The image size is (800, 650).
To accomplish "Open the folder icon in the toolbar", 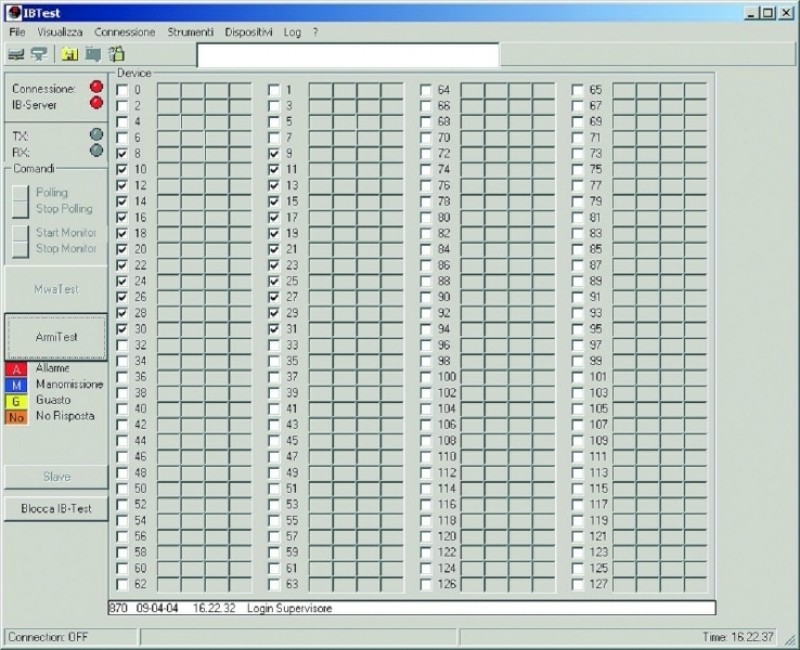I will [x=70, y=55].
